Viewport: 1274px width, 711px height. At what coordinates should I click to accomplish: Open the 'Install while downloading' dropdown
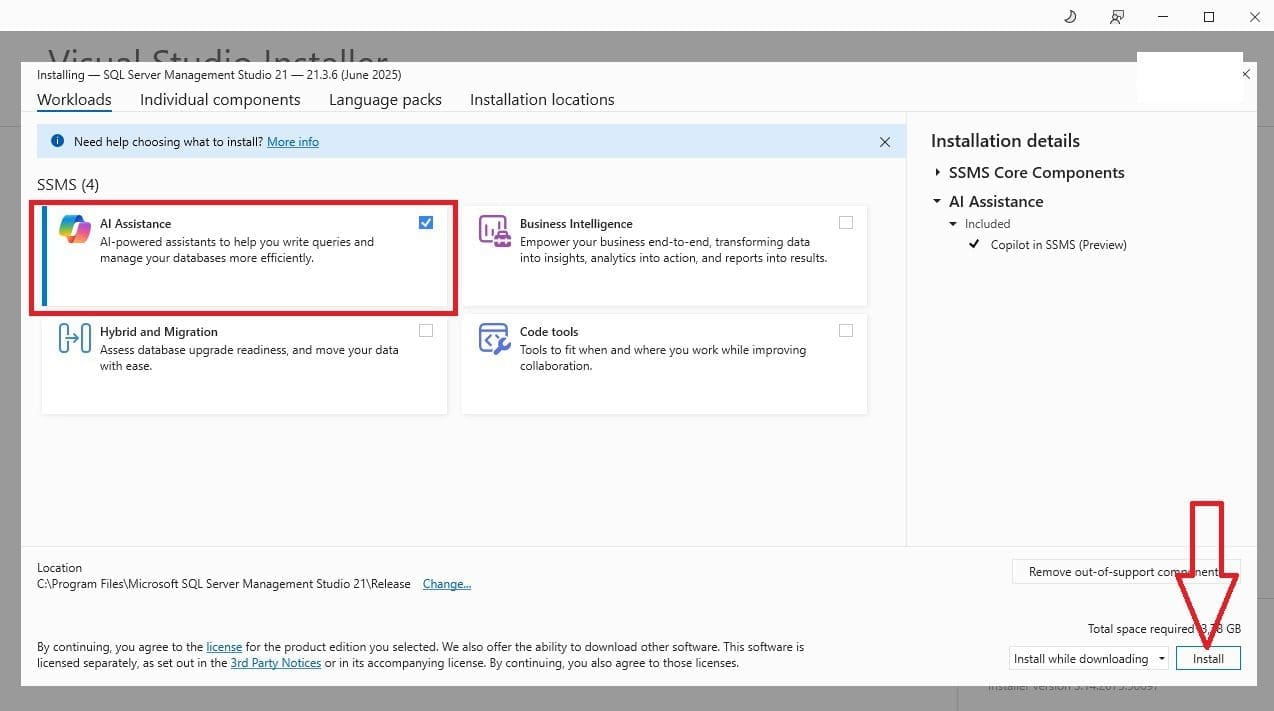tap(1089, 658)
